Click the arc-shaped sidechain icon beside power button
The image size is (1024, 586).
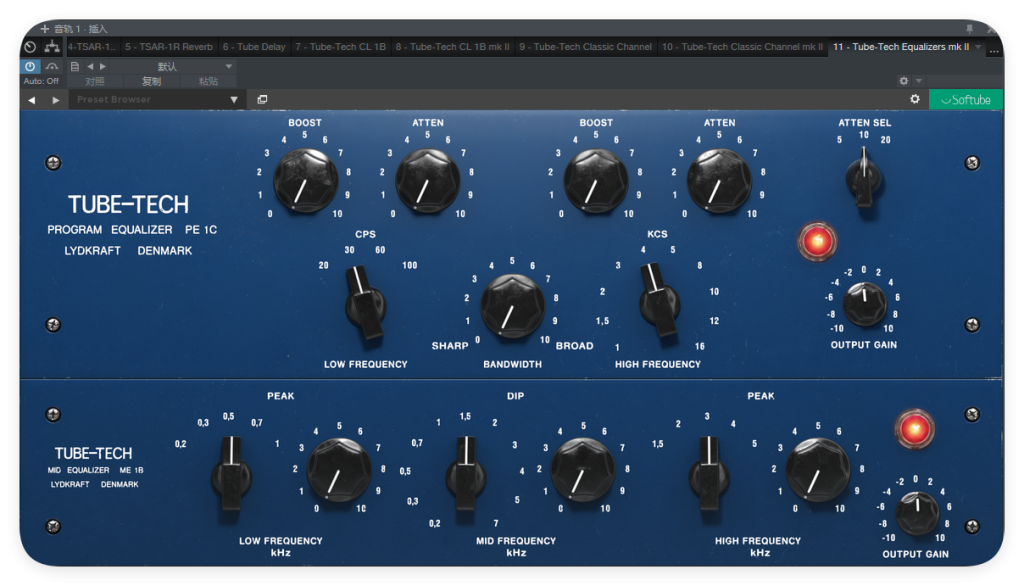tap(52, 67)
